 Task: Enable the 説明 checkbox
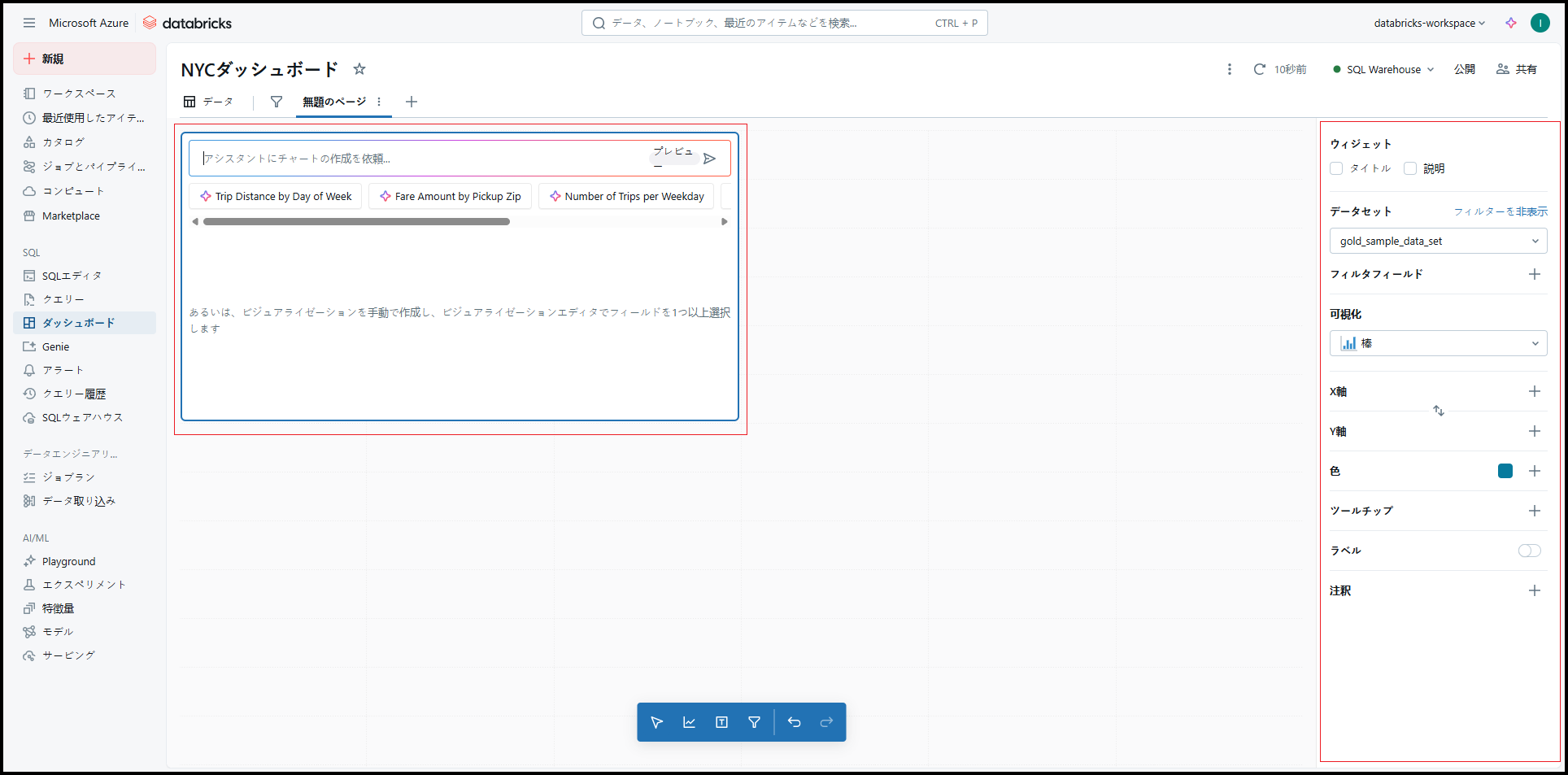tap(1410, 168)
